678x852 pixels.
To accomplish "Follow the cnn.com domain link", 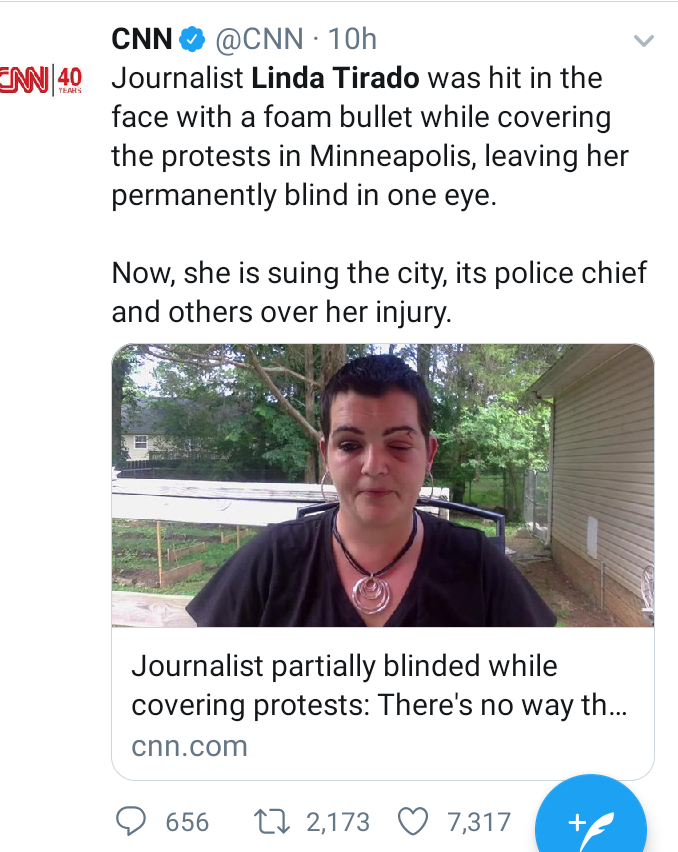I will pyautogui.click(x=189, y=746).
